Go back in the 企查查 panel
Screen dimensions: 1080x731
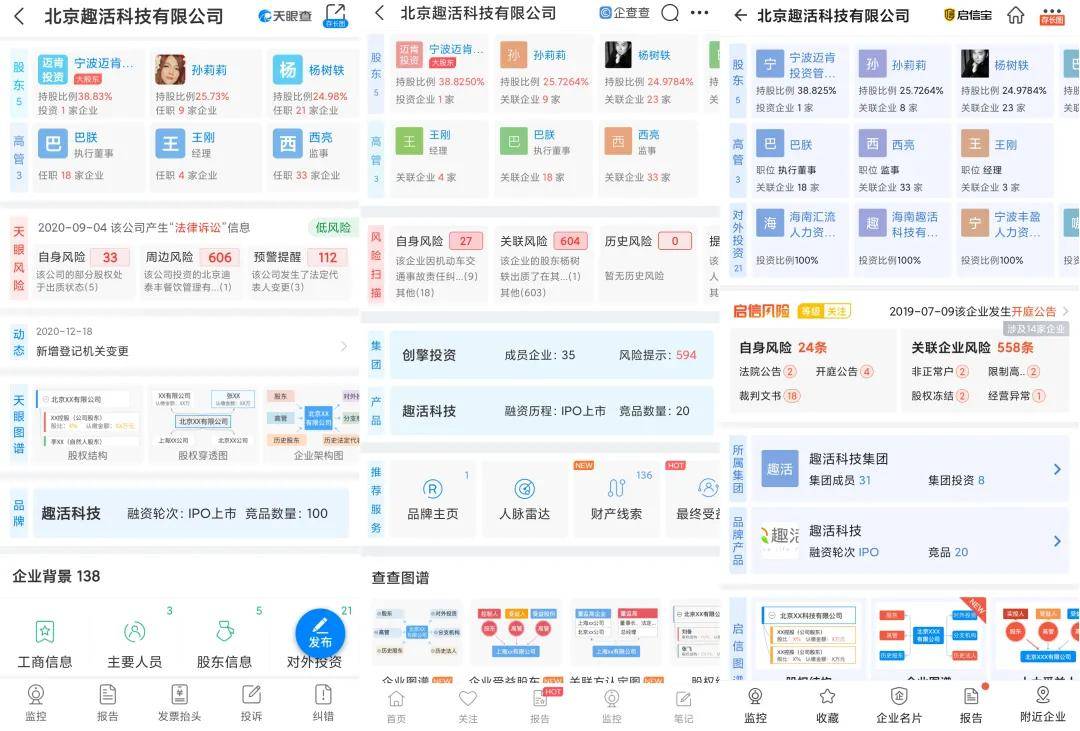[x=380, y=12]
